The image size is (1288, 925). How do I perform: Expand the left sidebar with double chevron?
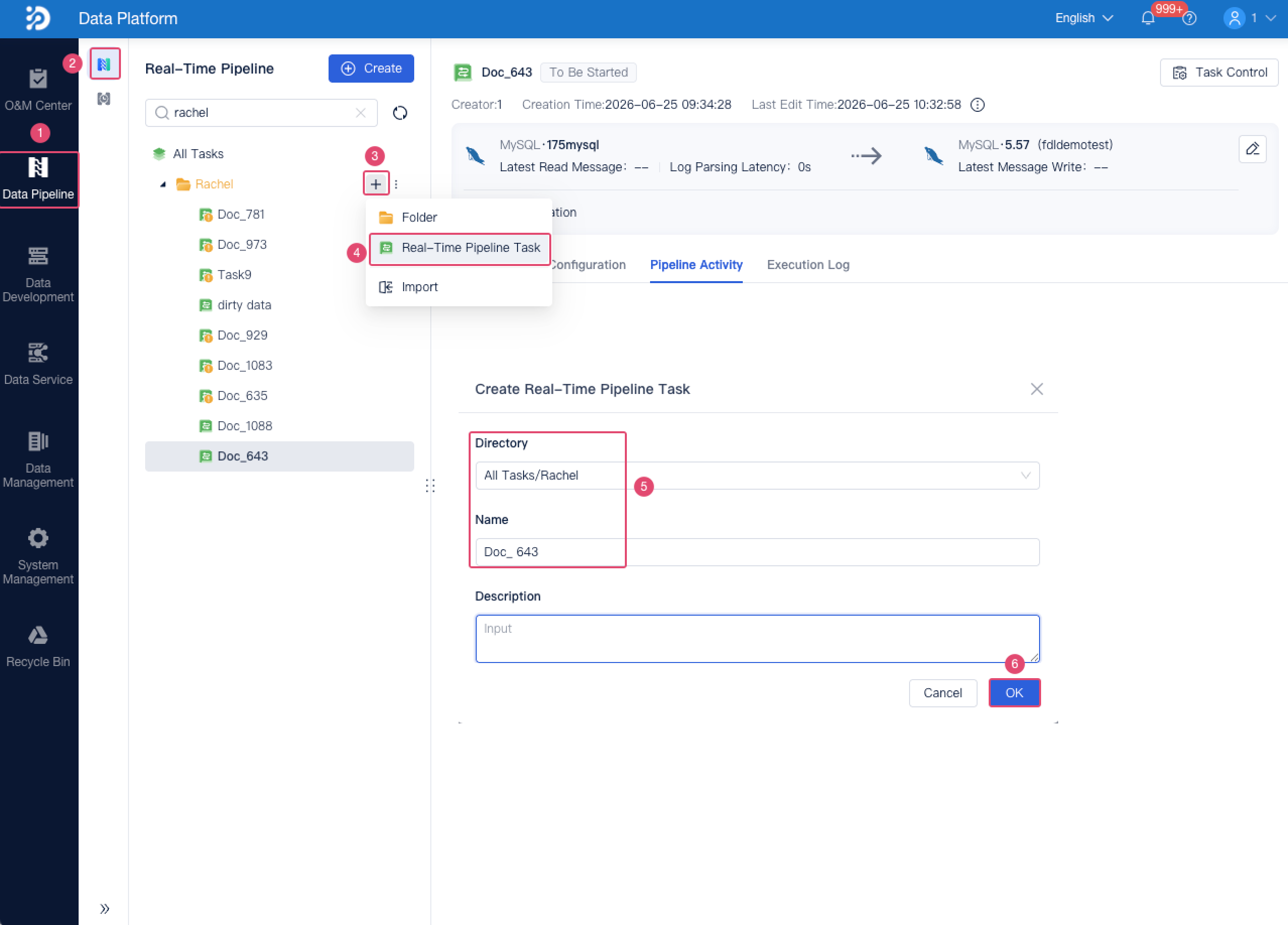pos(104,908)
